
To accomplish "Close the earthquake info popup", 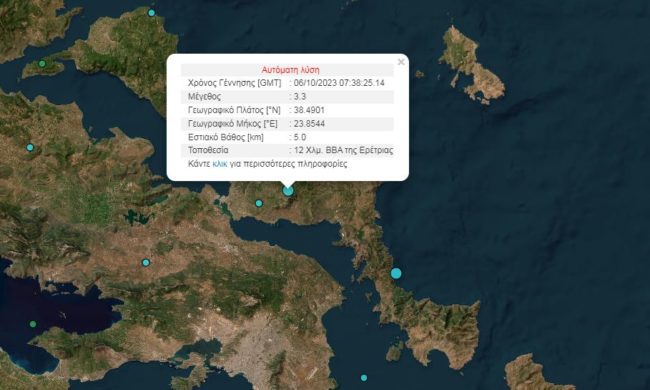I will click(x=401, y=62).
